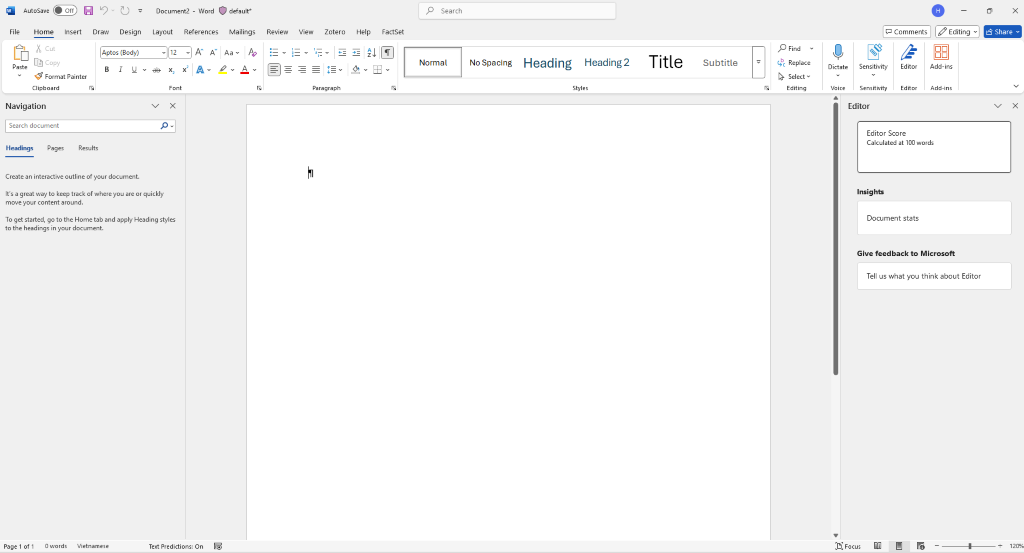Toggle Align Right
Viewport: 1024px width, 553px height.
pos(302,70)
